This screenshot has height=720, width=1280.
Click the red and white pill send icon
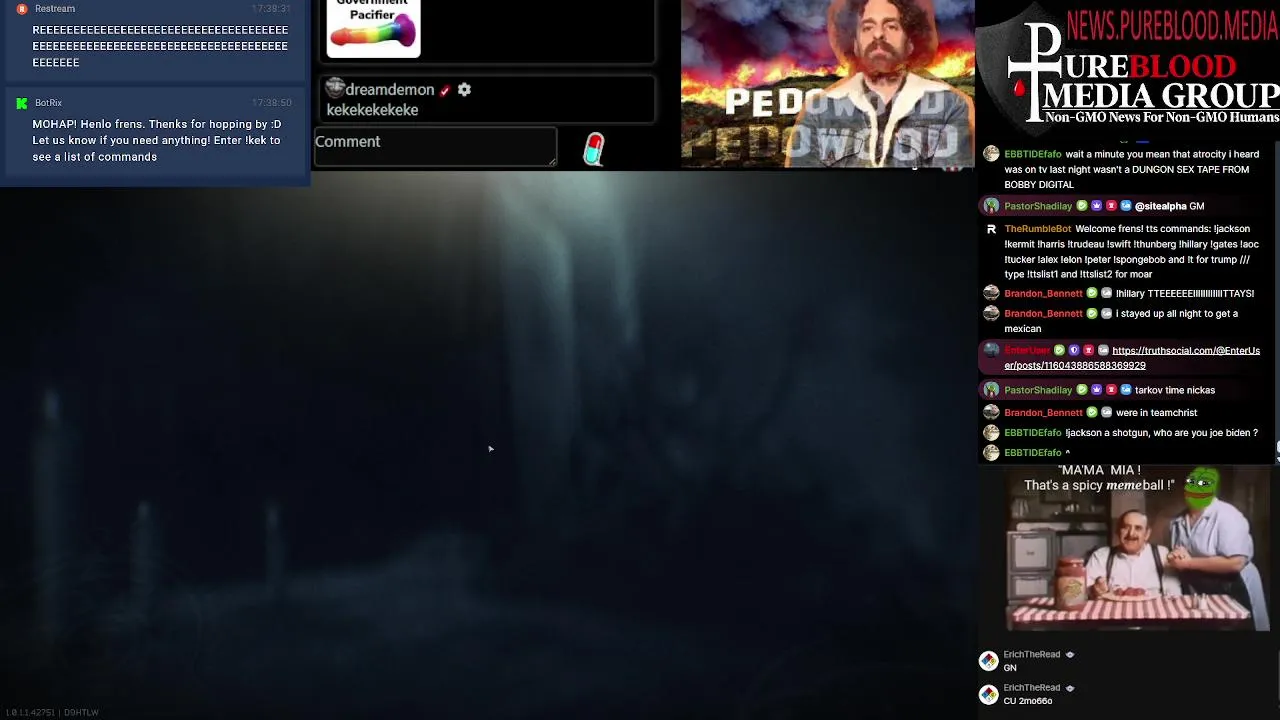pyautogui.click(x=594, y=149)
